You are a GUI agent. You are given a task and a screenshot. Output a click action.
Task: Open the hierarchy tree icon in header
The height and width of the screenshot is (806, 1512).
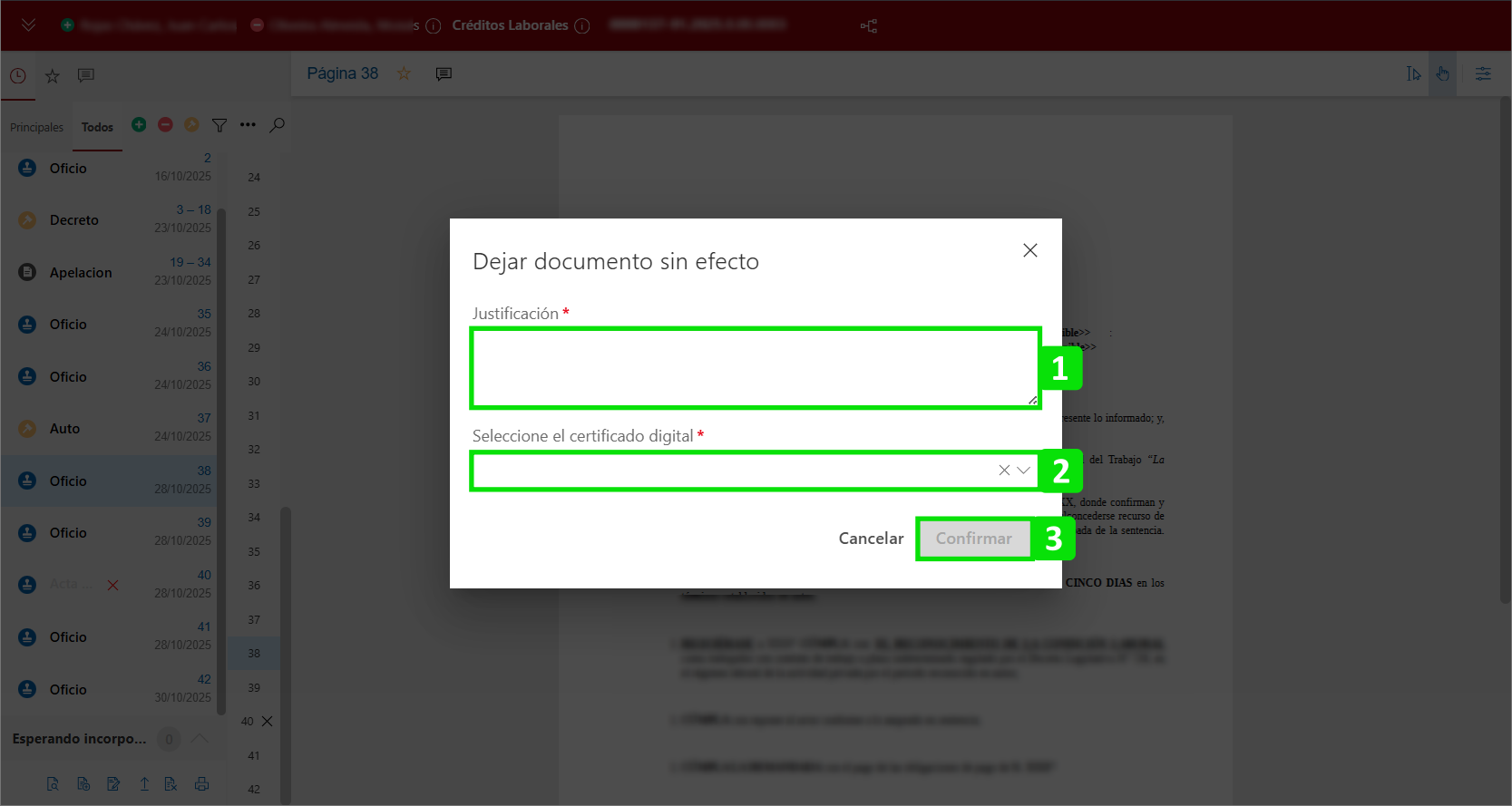coord(868,25)
